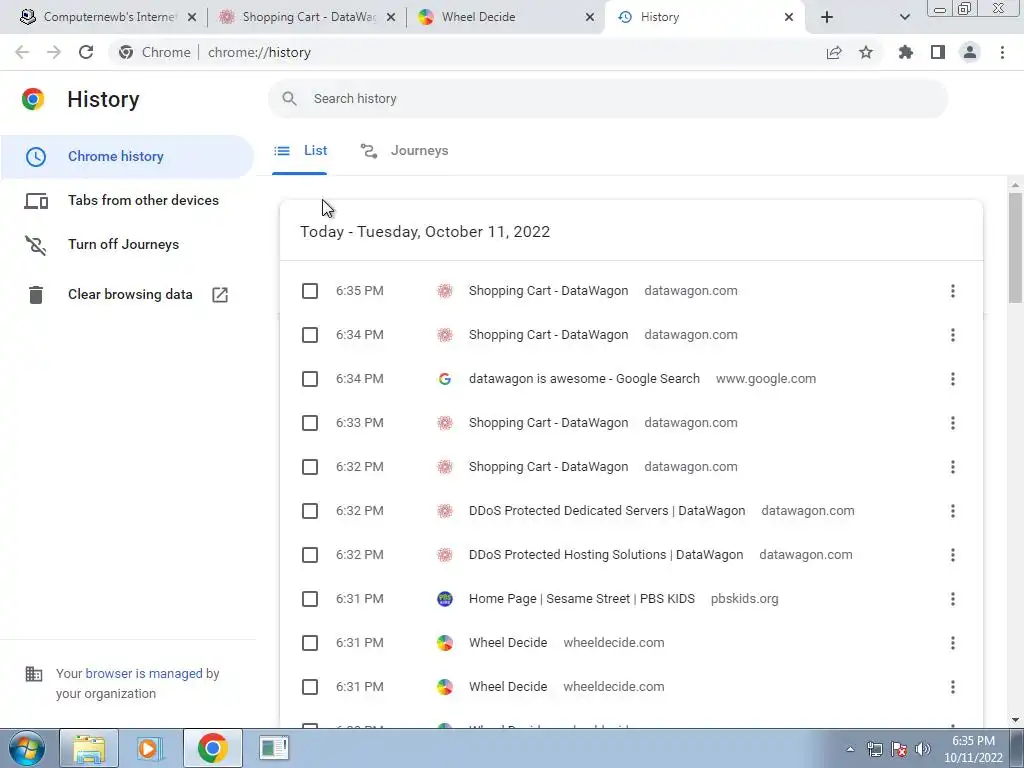This screenshot has width=1024, height=768.
Task: Check the Sesame Street PBS KIDS entry
Action: [310, 599]
